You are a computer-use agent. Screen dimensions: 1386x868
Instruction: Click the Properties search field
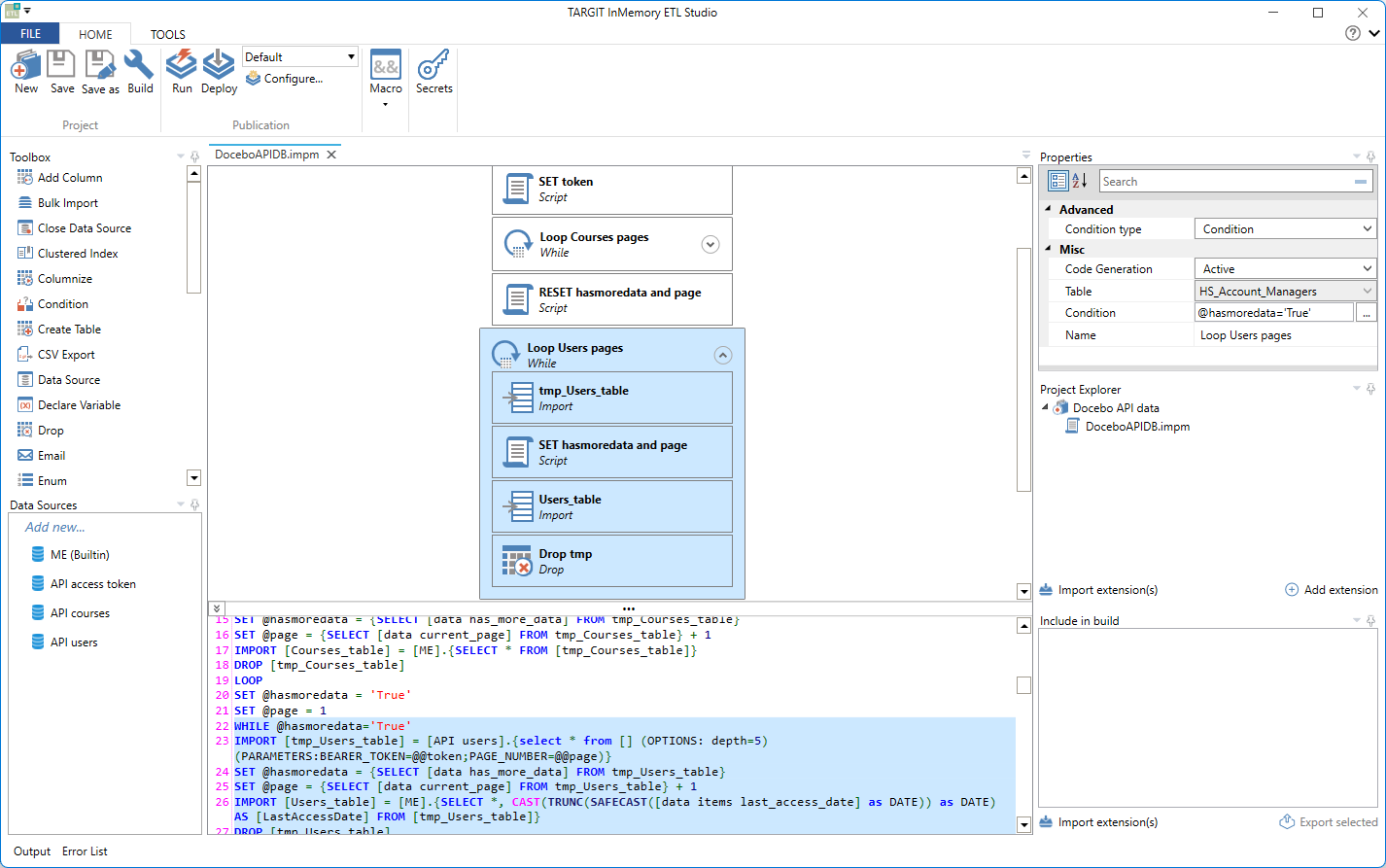click(1235, 182)
